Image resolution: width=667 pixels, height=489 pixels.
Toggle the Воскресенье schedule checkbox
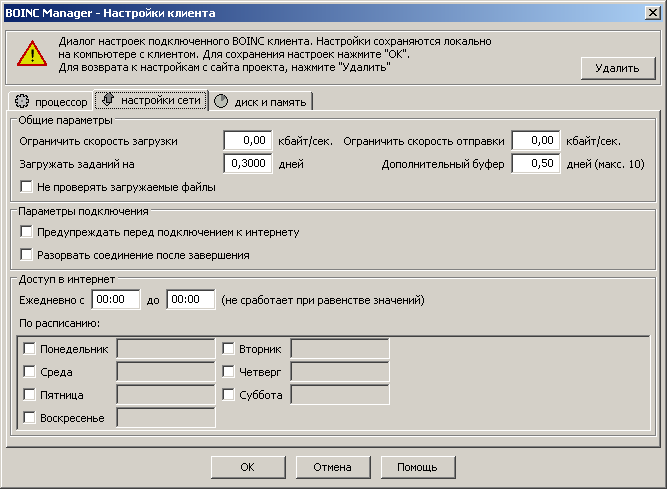[x=30, y=418]
